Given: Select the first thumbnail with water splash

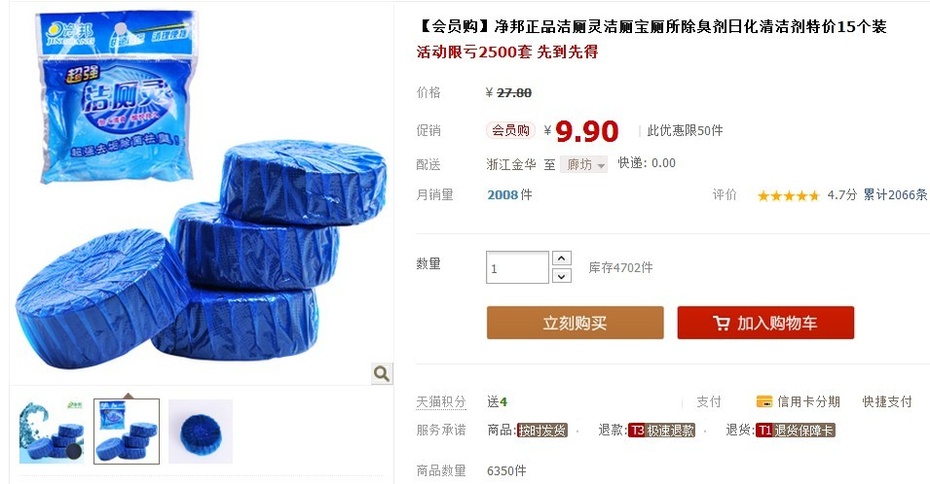Looking at the screenshot, I should click(x=52, y=432).
